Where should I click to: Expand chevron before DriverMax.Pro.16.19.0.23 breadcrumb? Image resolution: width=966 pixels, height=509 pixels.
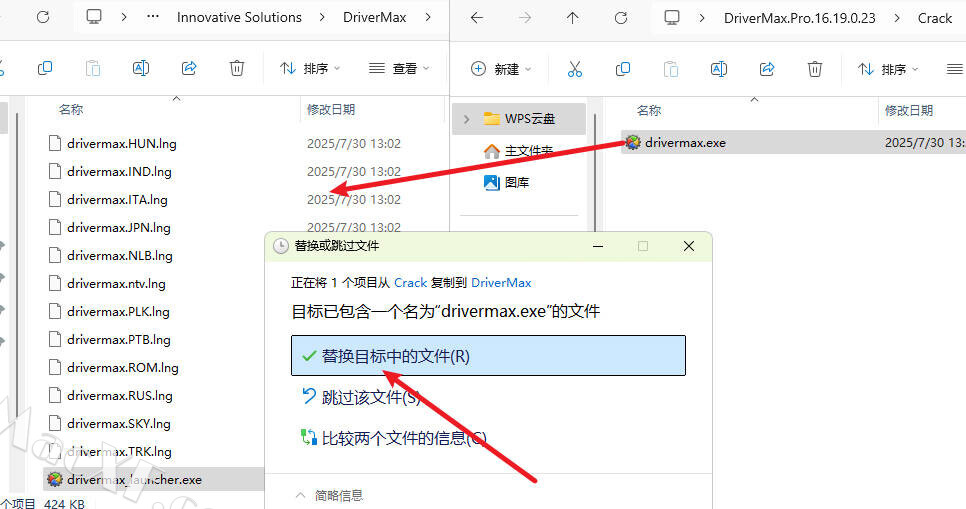(x=702, y=18)
